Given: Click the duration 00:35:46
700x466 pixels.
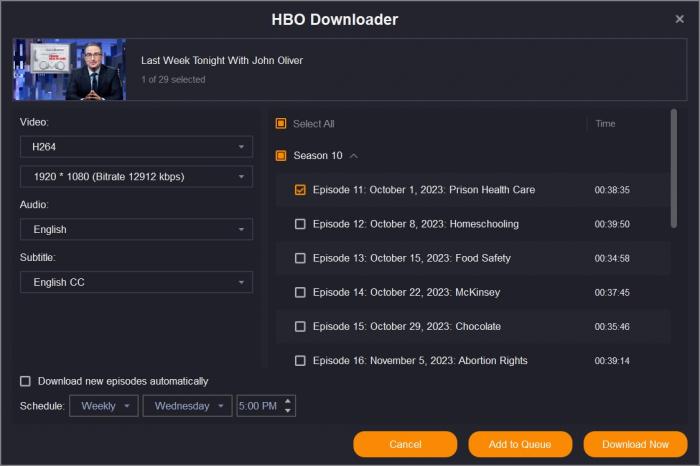Looking at the screenshot, I should pyautogui.click(x=612, y=327).
